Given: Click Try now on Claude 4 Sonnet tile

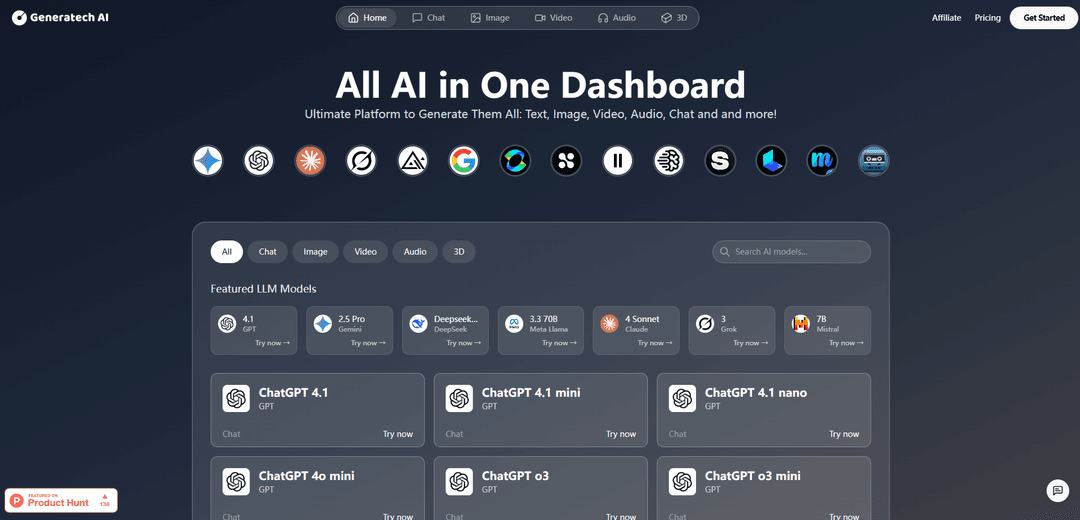Looking at the screenshot, I should tap(655, 343).
